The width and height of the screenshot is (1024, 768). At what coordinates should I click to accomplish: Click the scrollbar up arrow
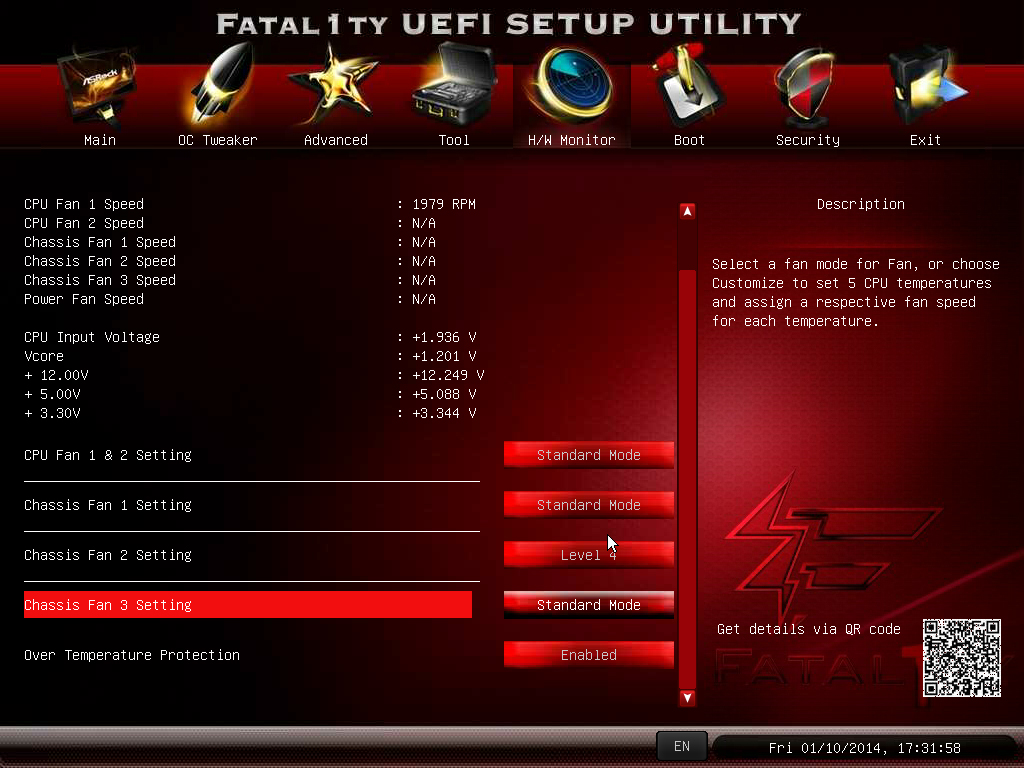point(687,211)
